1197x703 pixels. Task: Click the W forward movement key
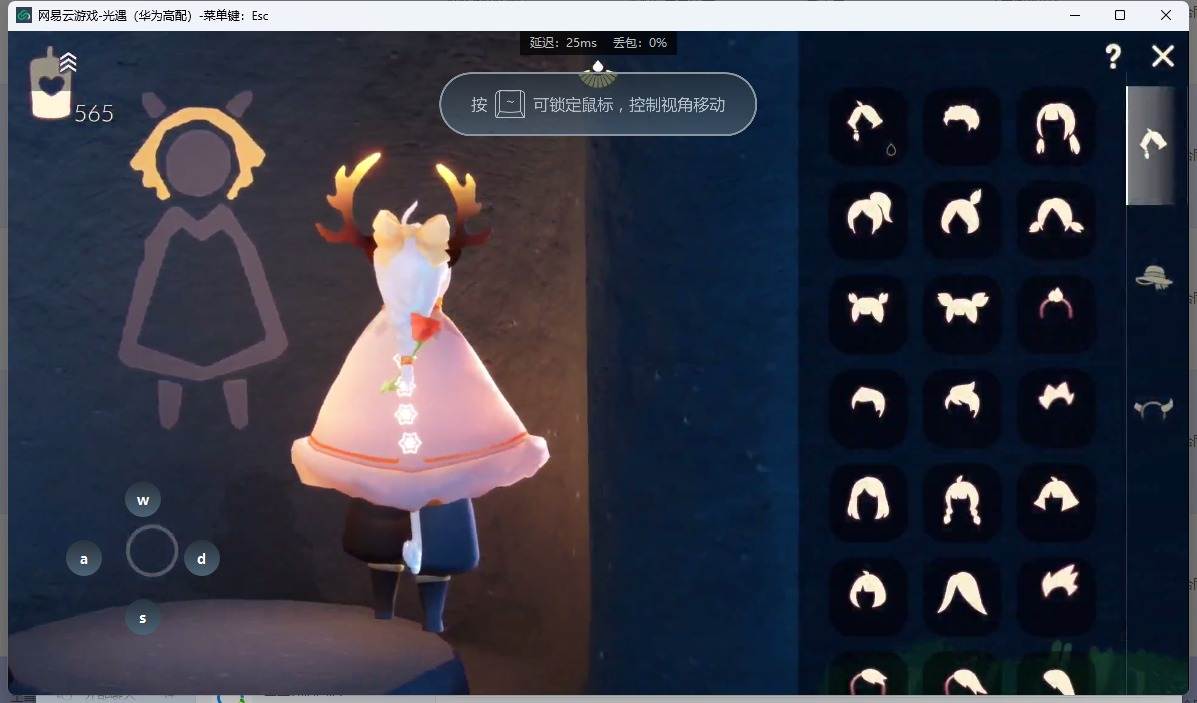[x=143, y=501]
